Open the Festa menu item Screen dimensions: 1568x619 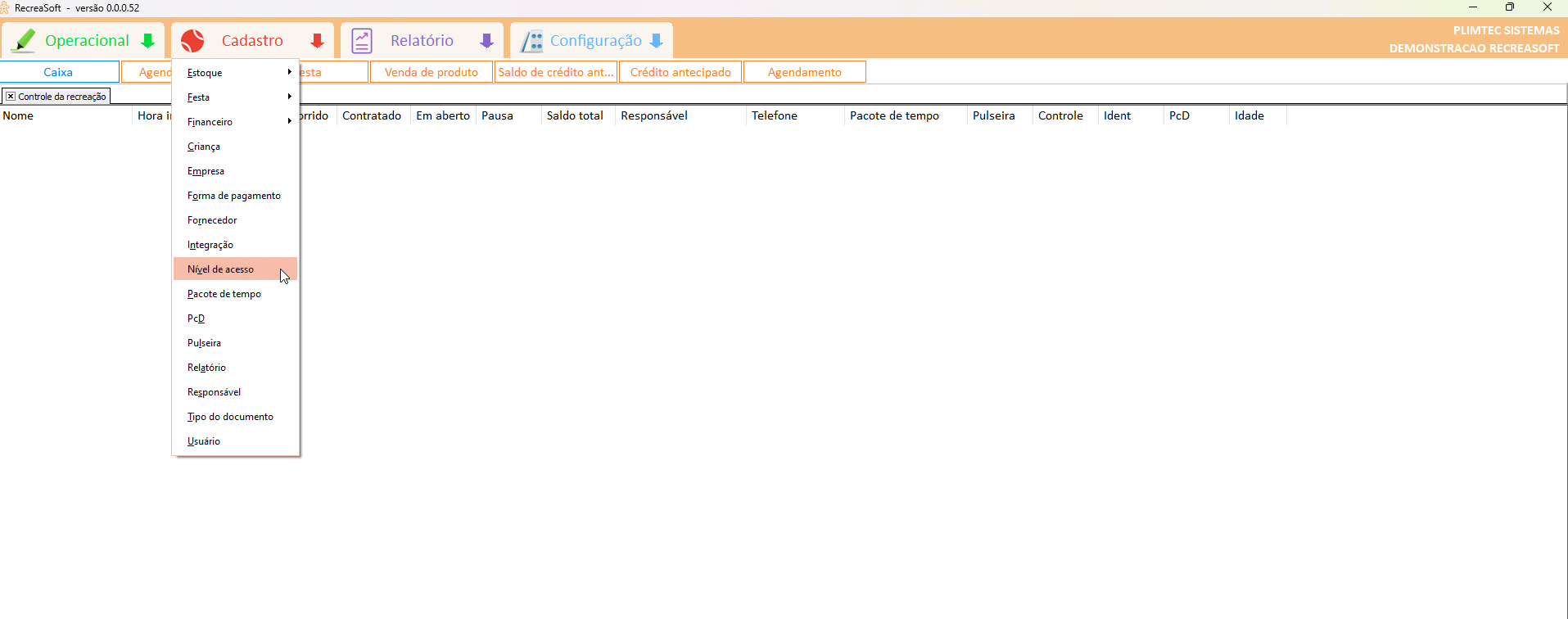[235, 97]
